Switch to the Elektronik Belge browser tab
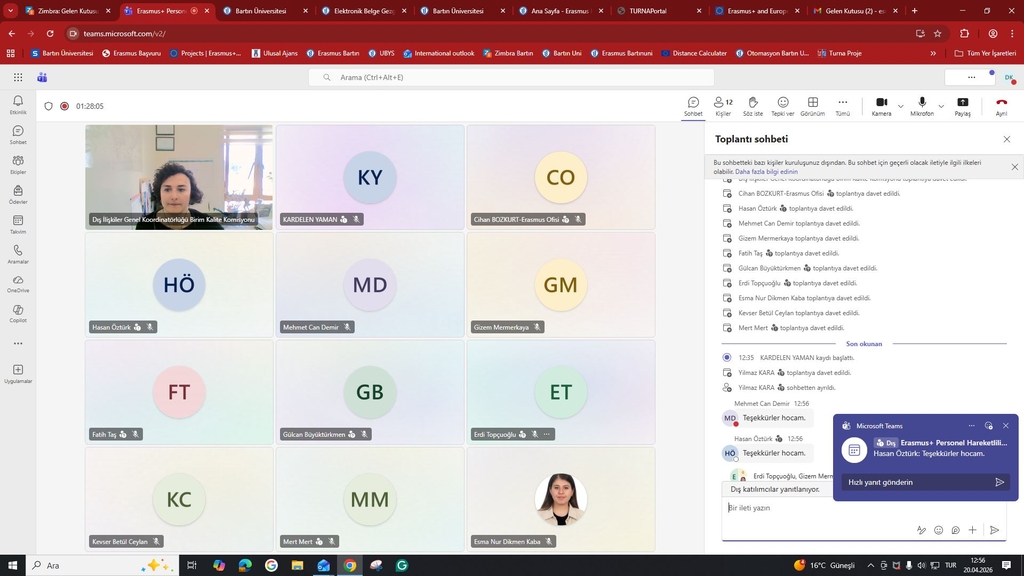 click(360, 11)
